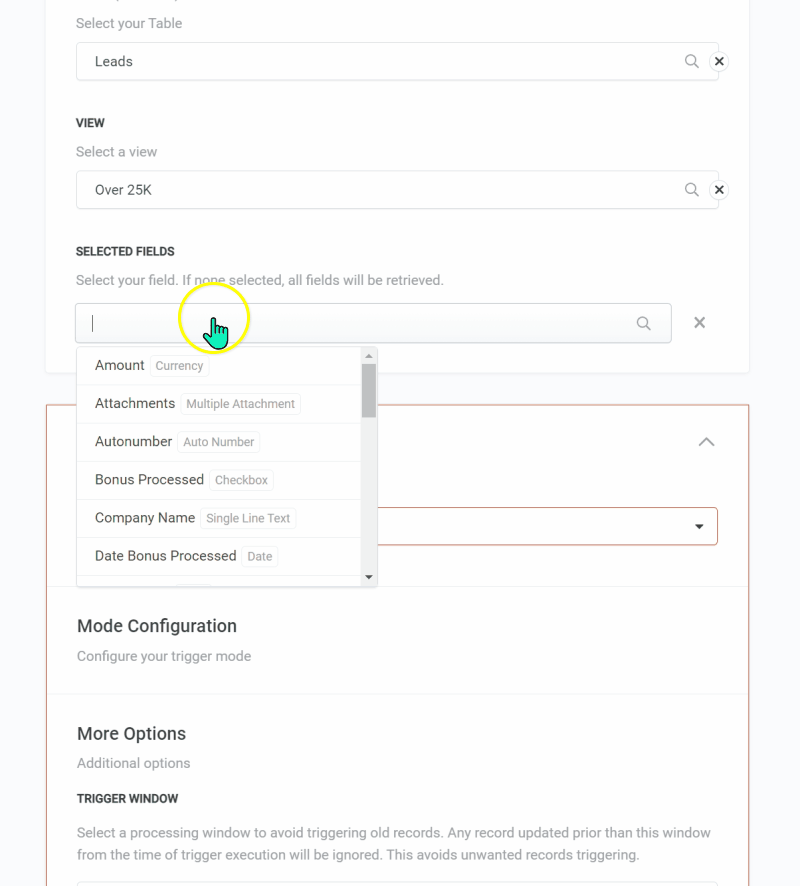Select Bonus Processed from the field list
This screenshot has width=800, height=886.
(148, 479)
